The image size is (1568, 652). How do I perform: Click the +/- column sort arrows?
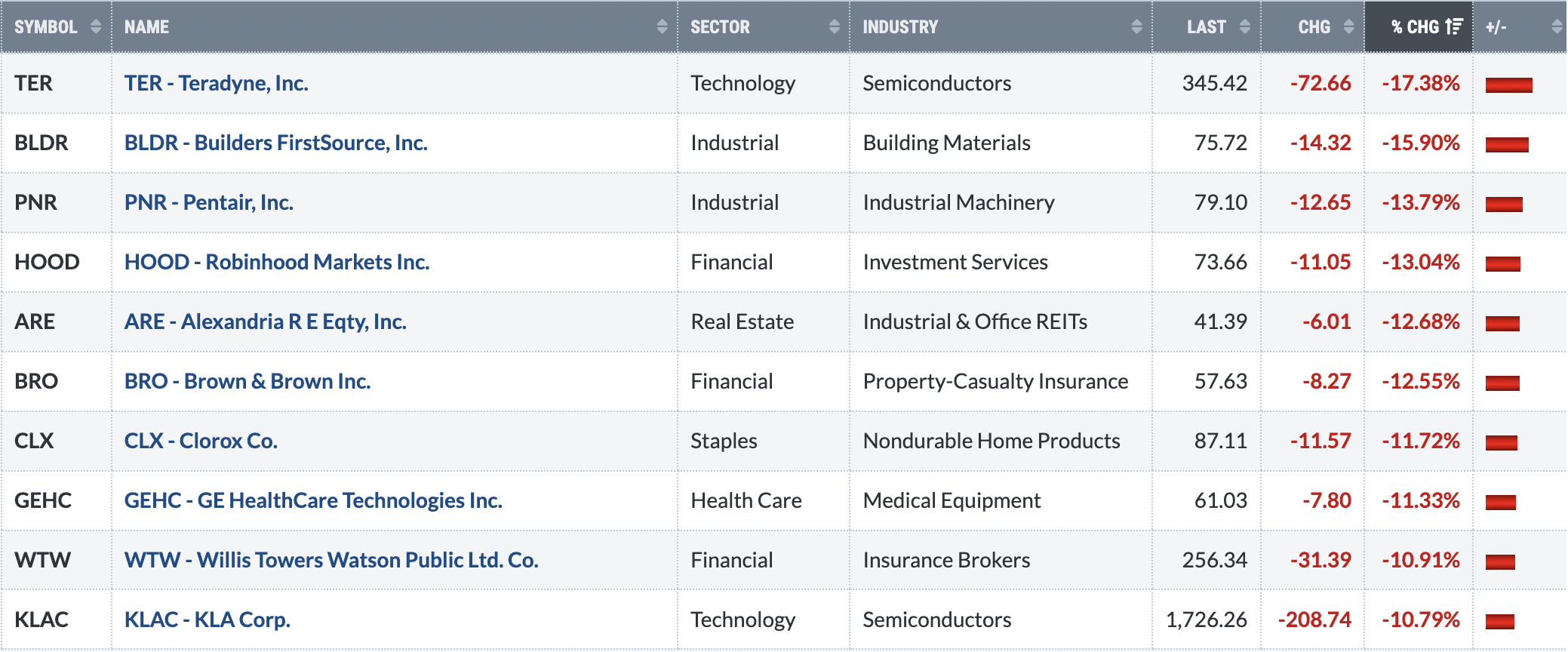pyautogui.click(x=1556, y=27)
